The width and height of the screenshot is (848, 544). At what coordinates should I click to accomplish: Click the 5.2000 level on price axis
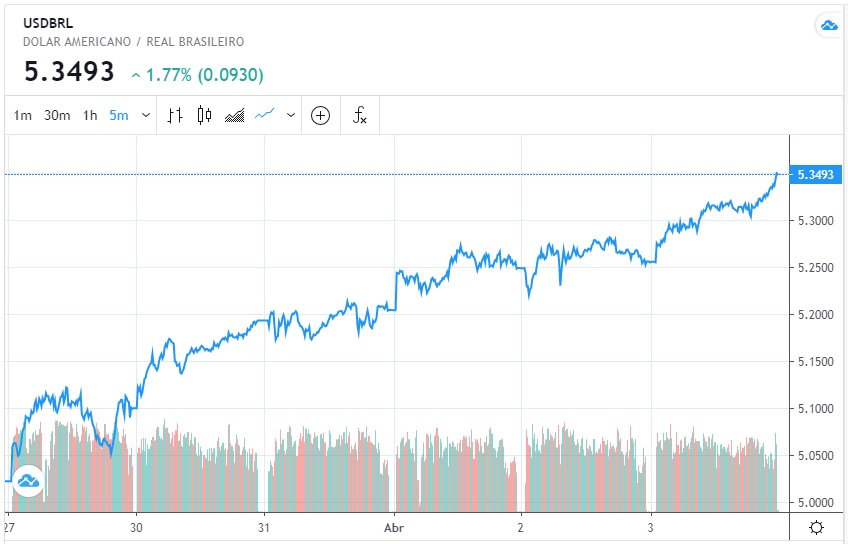815,314
